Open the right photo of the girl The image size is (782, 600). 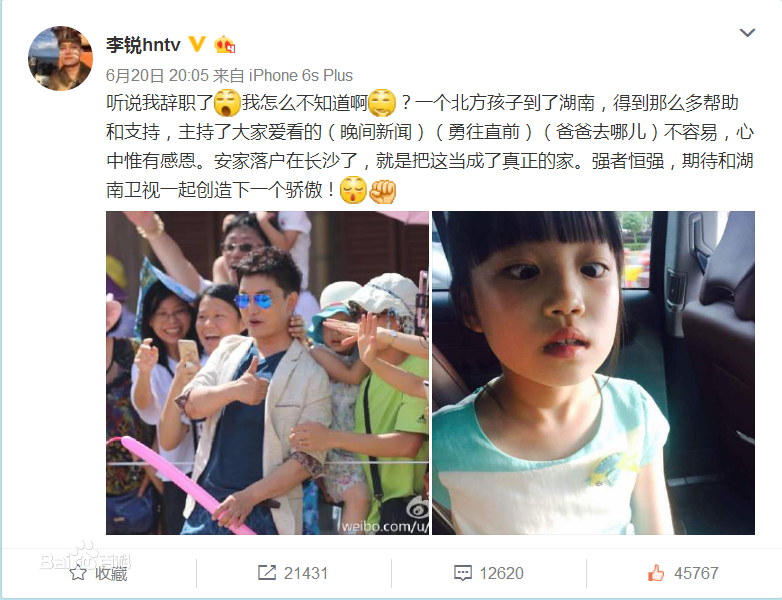(593, 373)
